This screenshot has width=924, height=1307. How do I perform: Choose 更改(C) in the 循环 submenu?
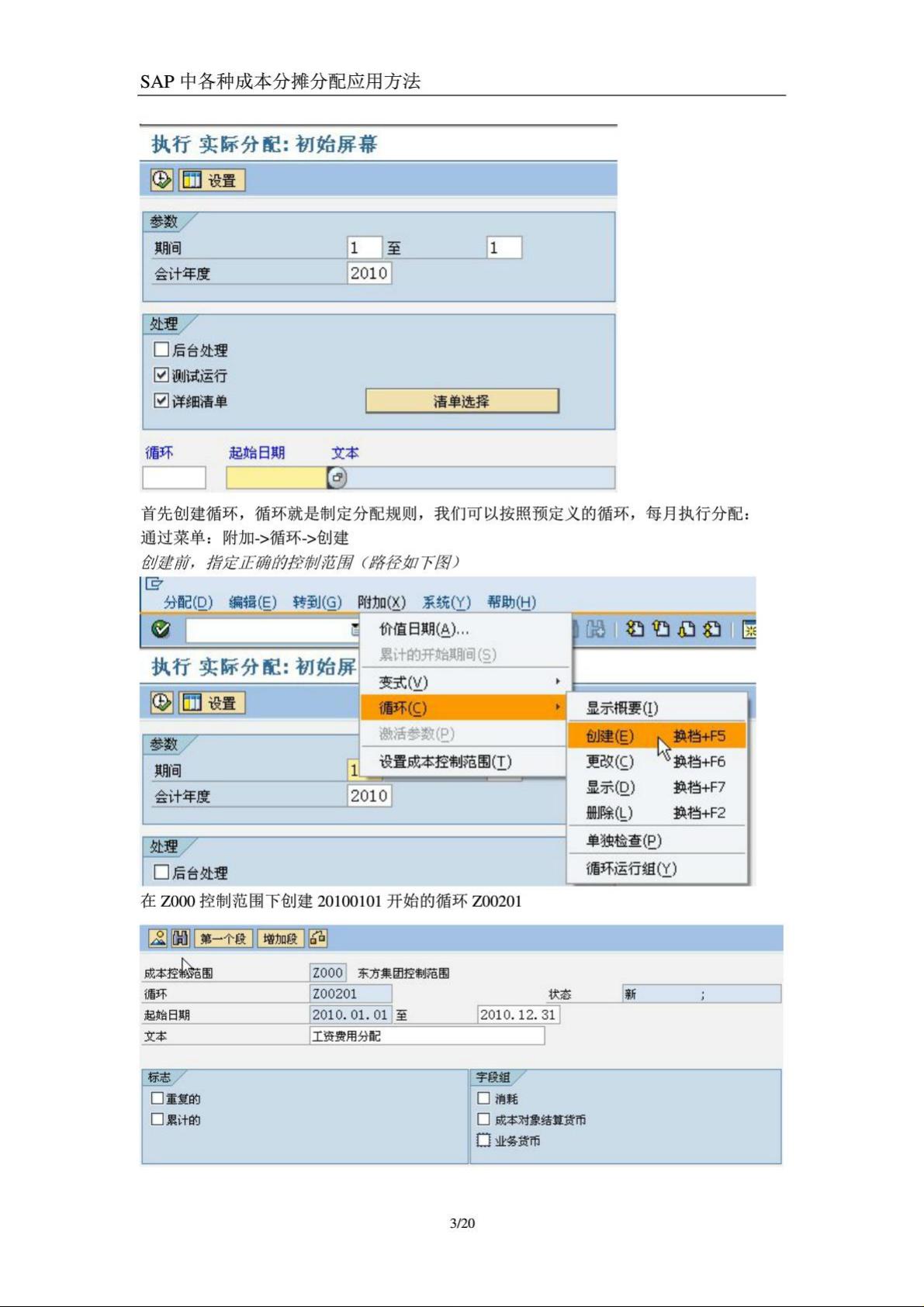pos(656,762)
